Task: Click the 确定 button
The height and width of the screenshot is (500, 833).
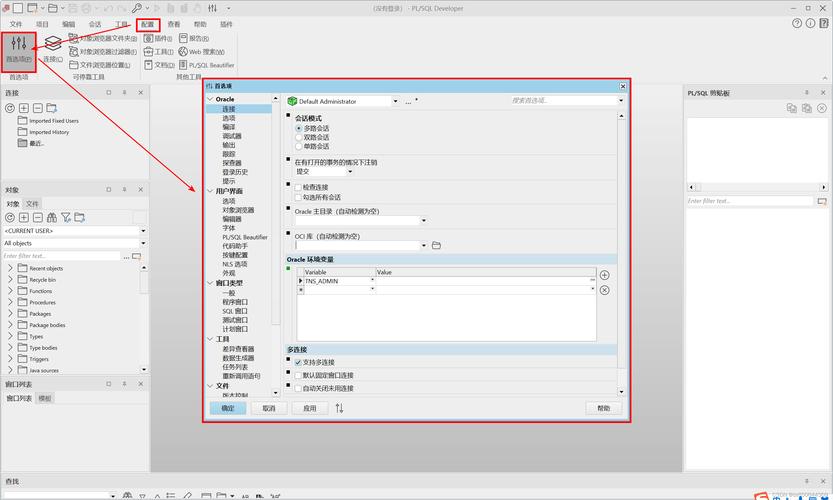Action: 228,408
